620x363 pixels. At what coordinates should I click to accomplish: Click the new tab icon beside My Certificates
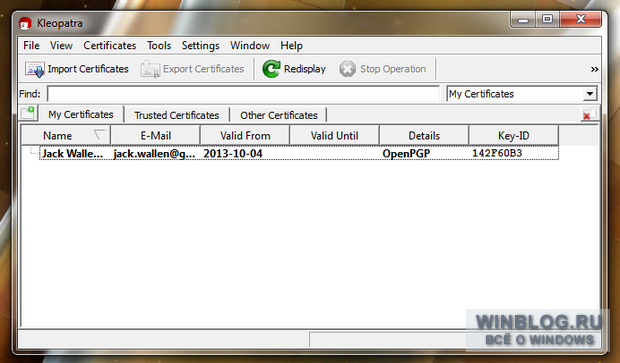coord(28,113)
